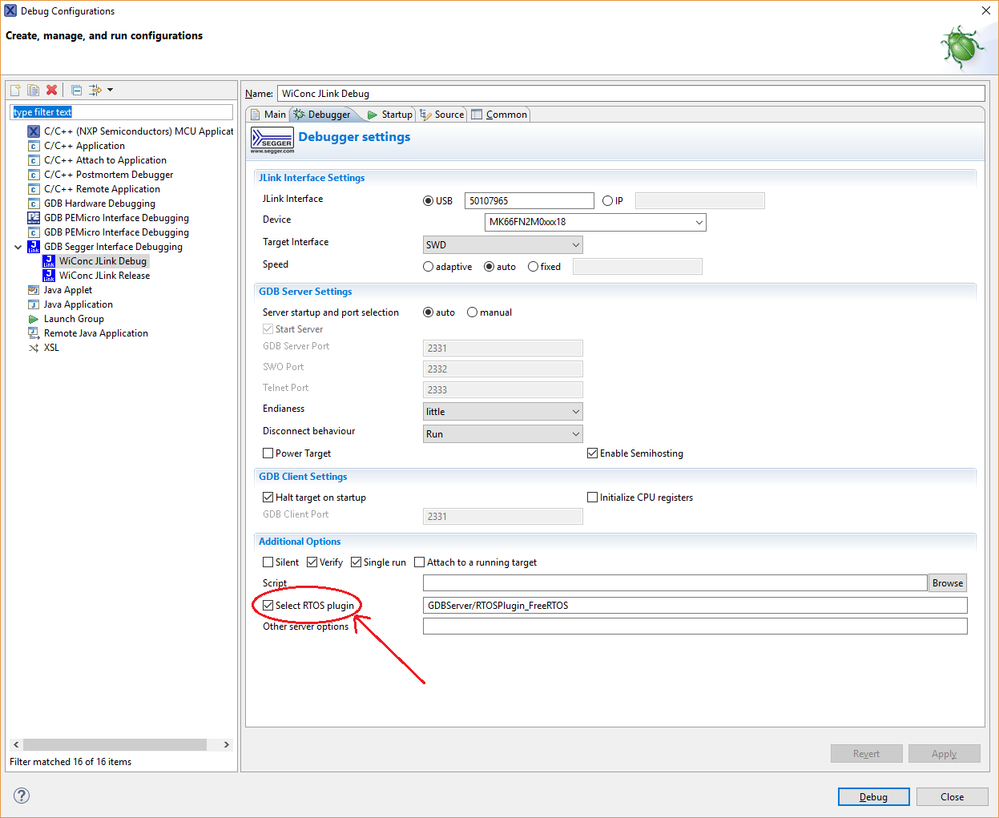This screenshot has width=999, height=818.
Task: Enable the Silent checkbox
Action: click(268, 563)
